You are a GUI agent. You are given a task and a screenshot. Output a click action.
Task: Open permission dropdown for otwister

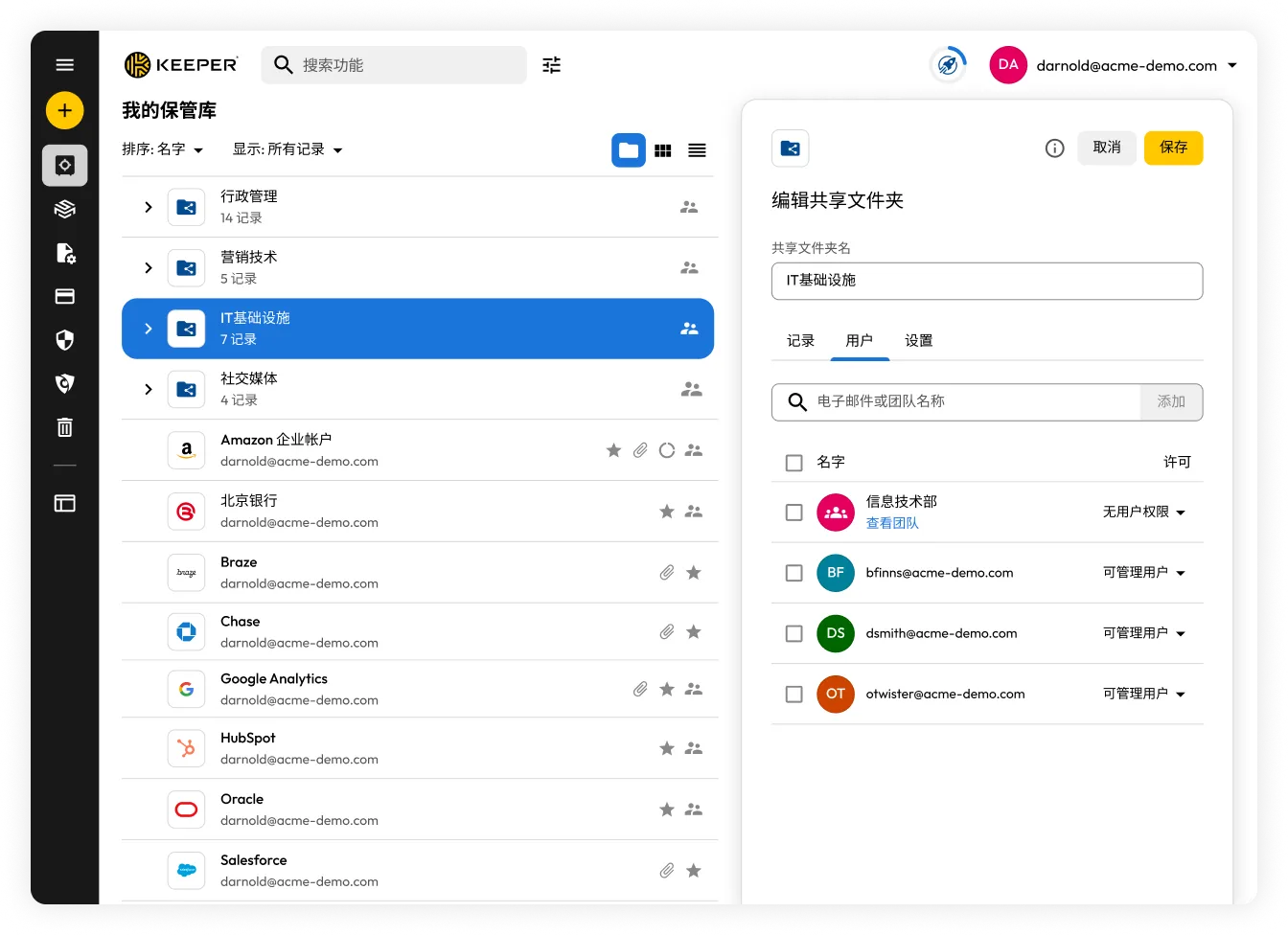click(x=1144, y=694)
